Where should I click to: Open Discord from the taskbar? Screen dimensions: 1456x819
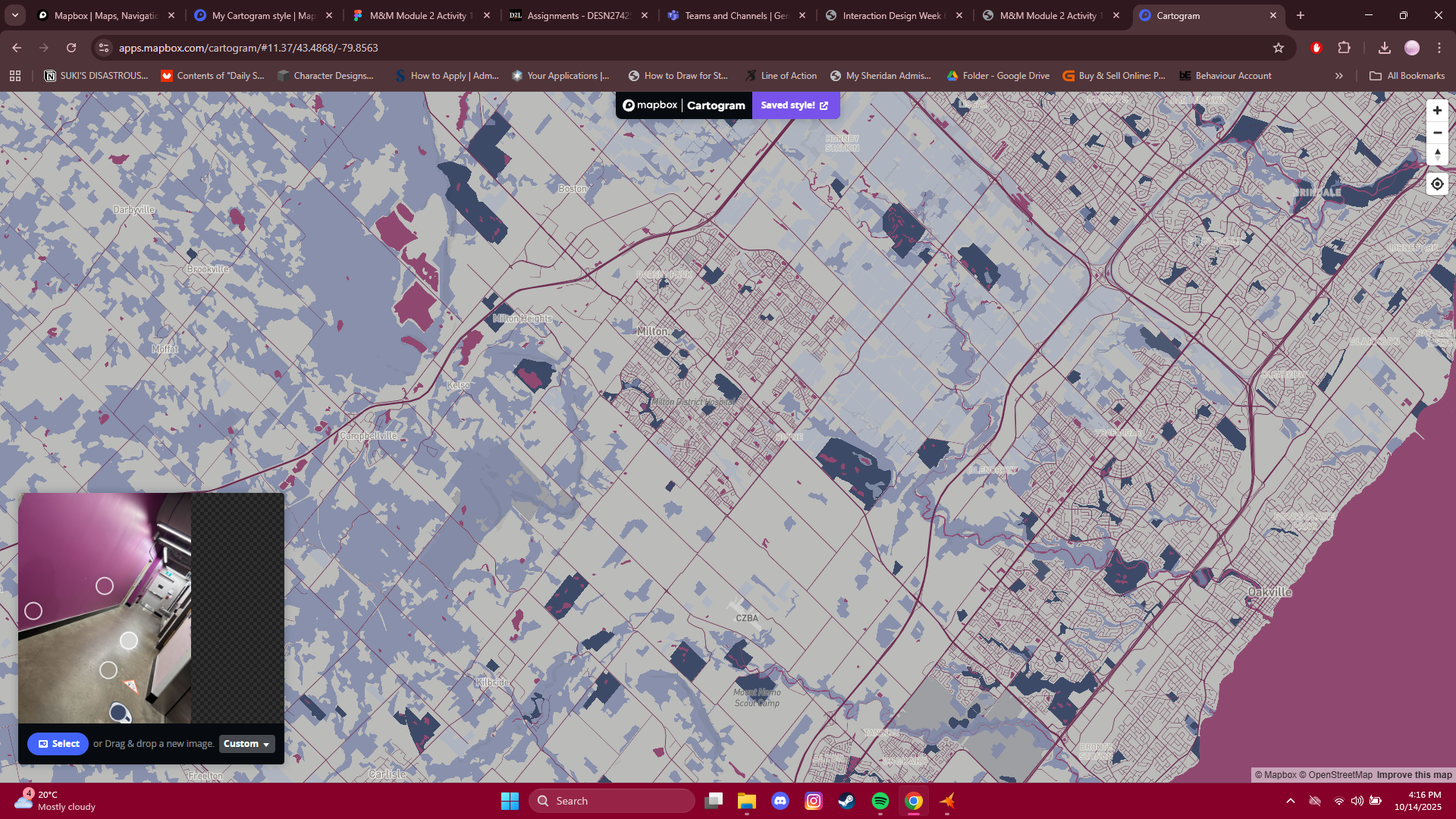click(x=781, y=800)
